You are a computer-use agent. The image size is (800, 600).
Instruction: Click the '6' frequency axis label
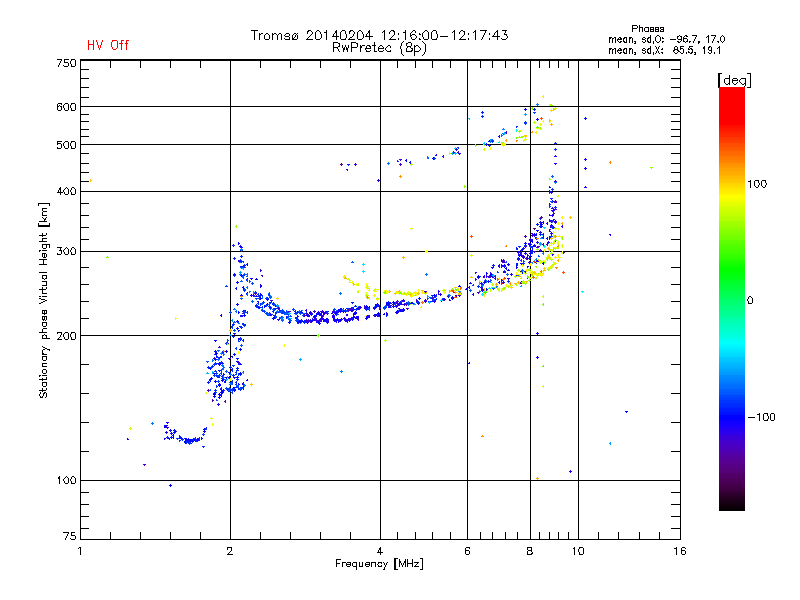click(x=467, y=551)
